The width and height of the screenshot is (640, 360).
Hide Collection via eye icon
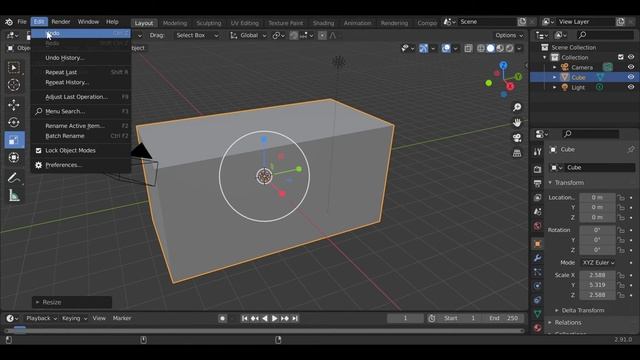(x=631, y=57)
